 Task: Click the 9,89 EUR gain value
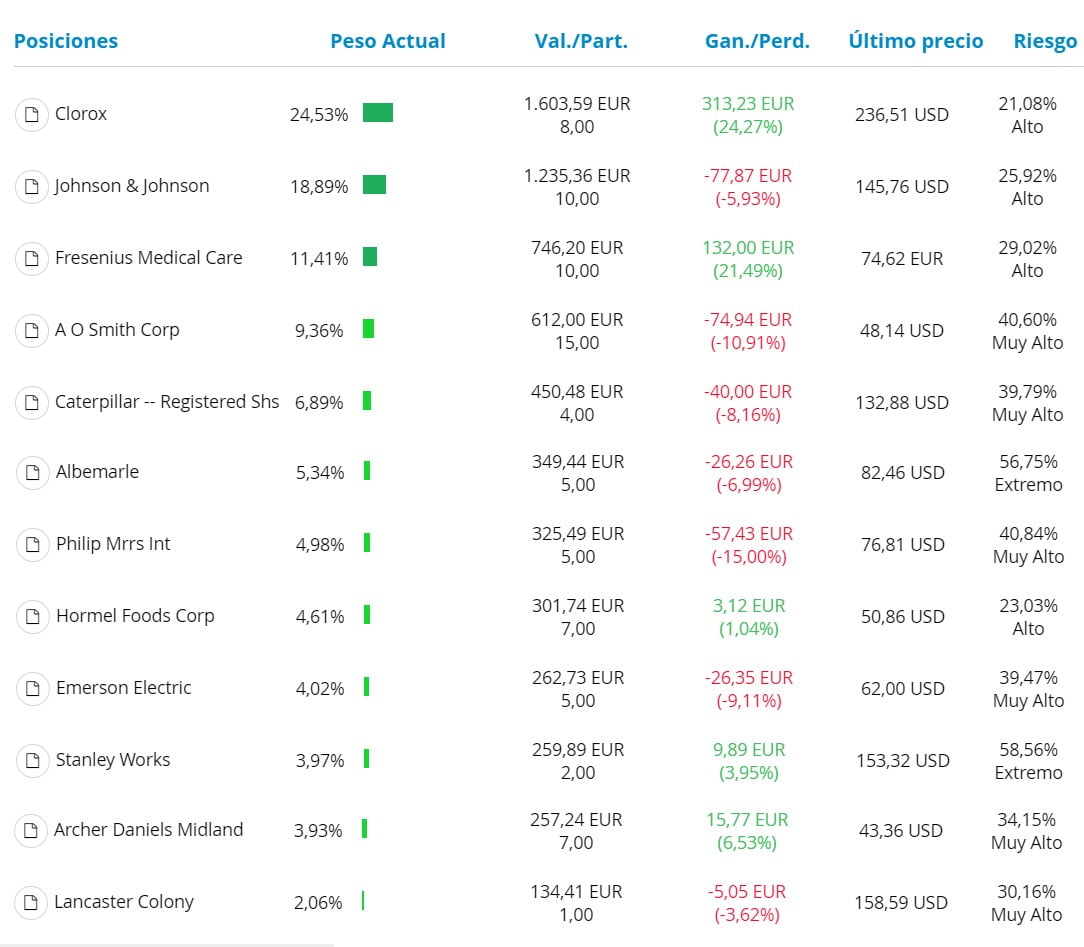(x=749, y=749)
